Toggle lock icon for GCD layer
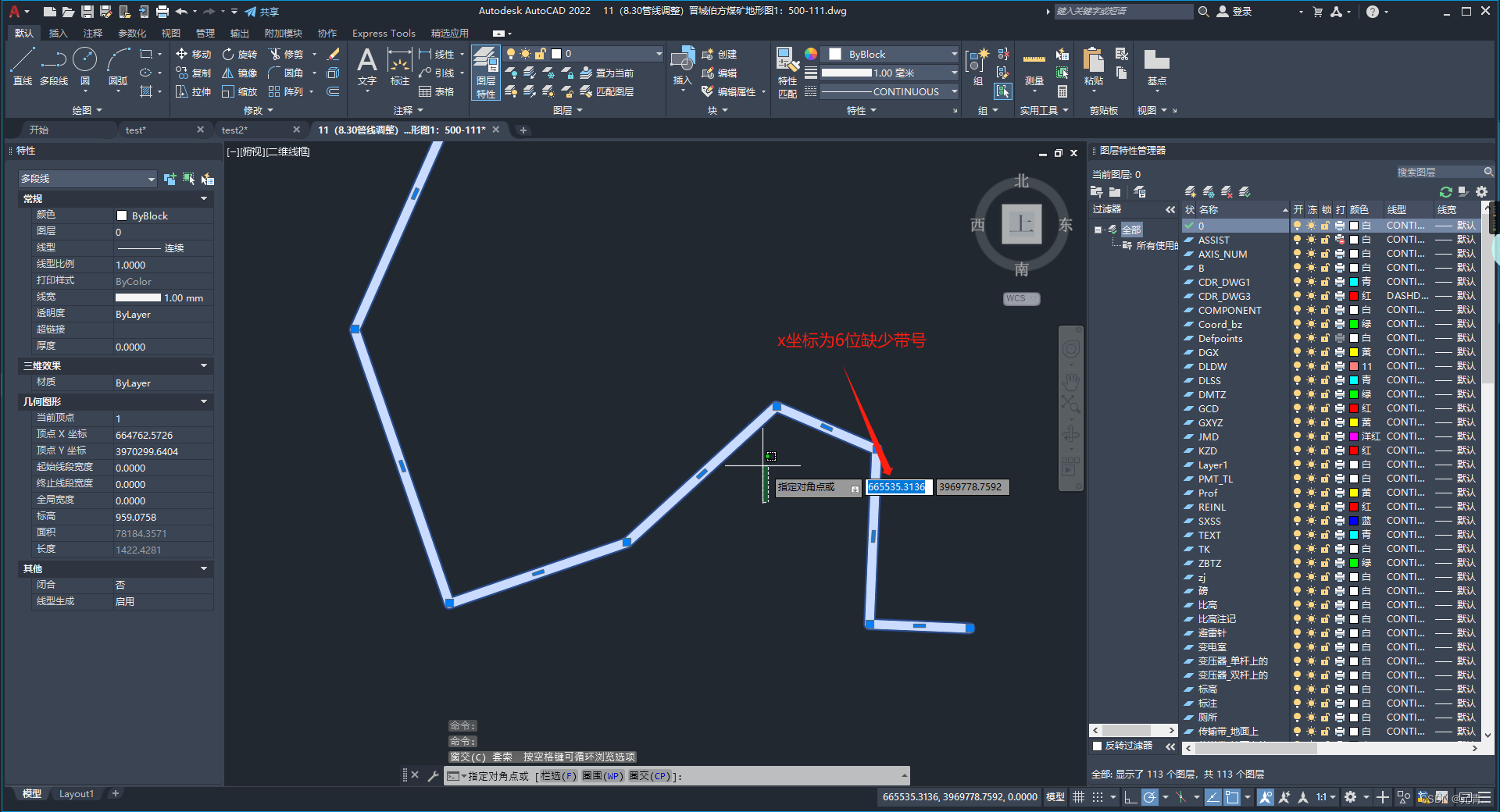This screenshot has height=812, width=1500. [x=1325, y=408]
